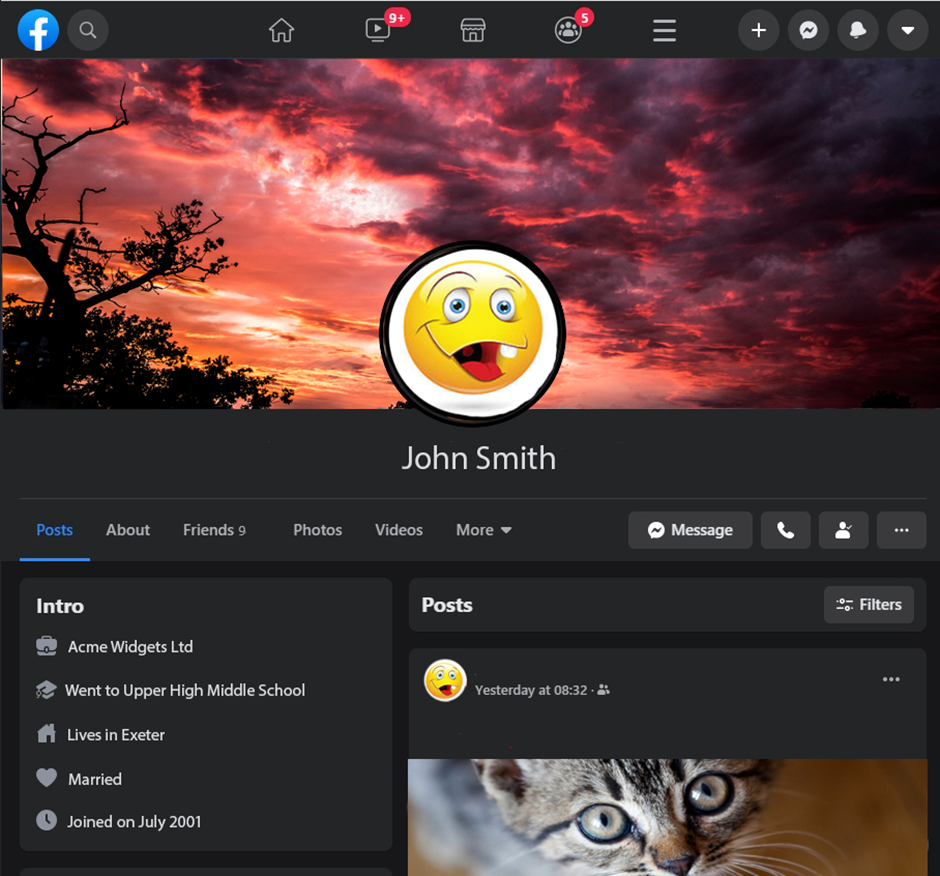Switch to the About tab

tap(128, 530)
